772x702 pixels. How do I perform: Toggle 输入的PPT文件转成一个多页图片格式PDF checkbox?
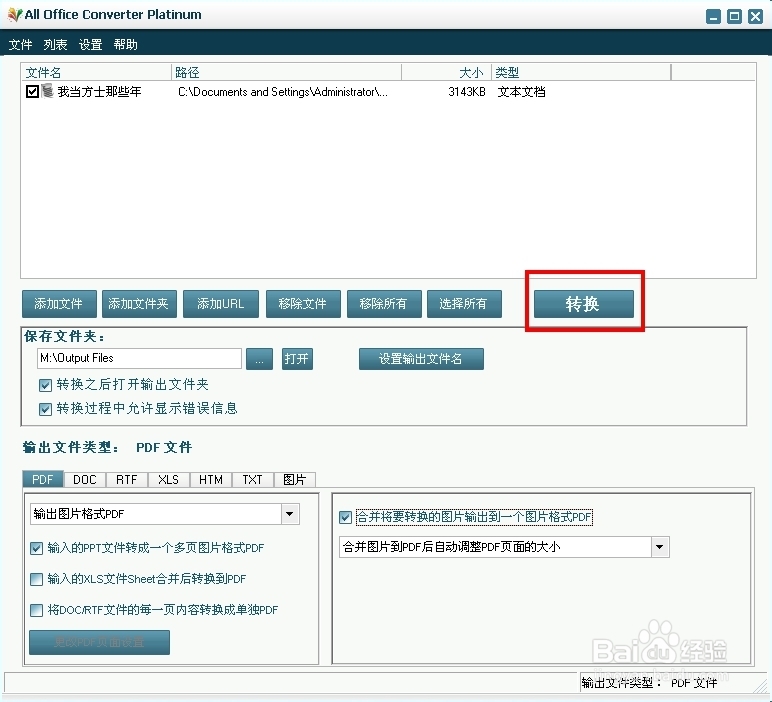[x=36, y=548]
